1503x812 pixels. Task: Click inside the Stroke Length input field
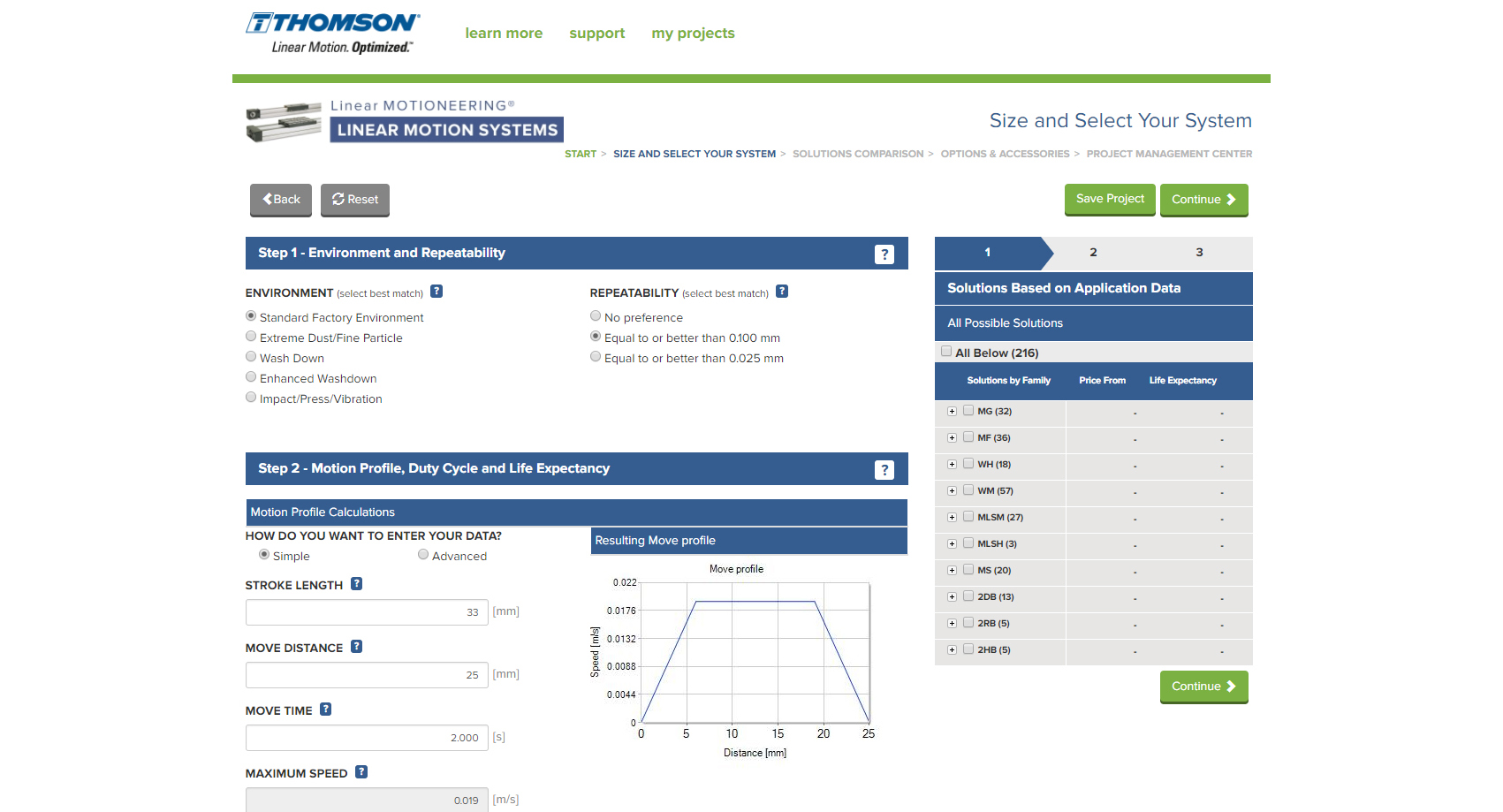(x=367, y=611)
